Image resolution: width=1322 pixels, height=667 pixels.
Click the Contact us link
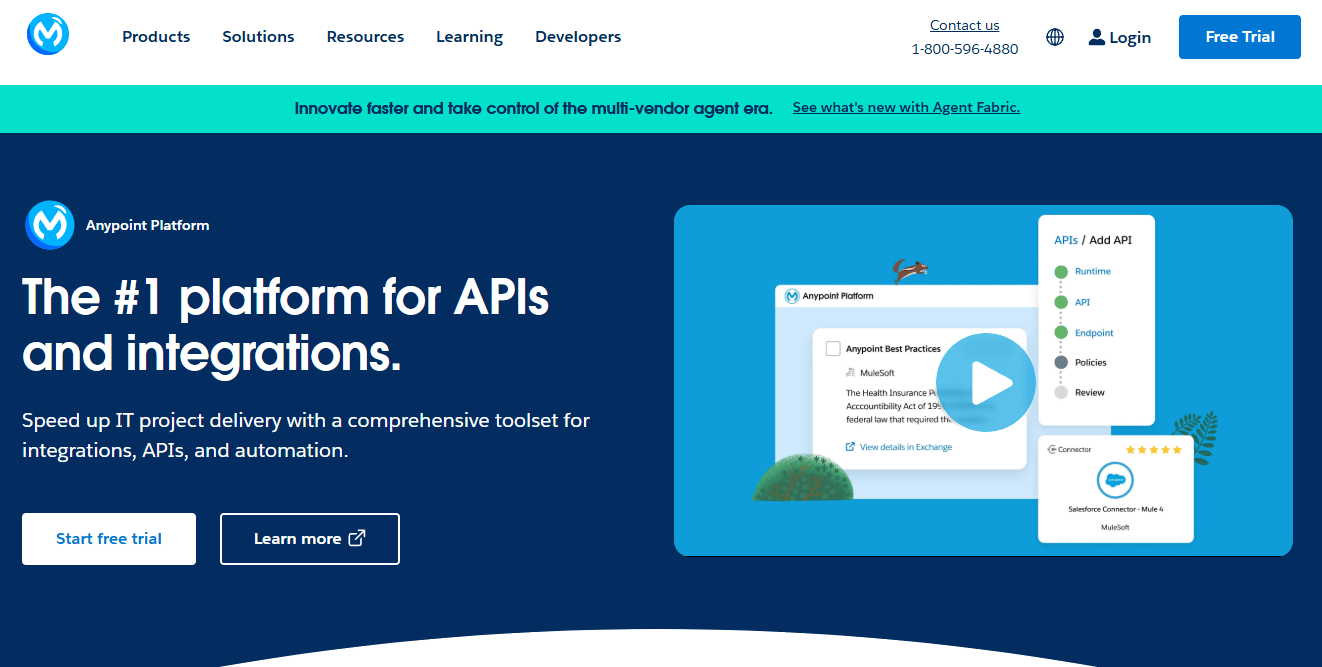pyautogui.click(x=964, y=26)
